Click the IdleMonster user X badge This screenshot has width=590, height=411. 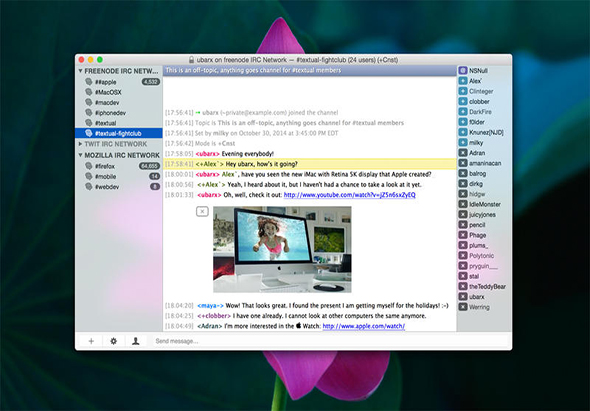[x=463, y=204]
